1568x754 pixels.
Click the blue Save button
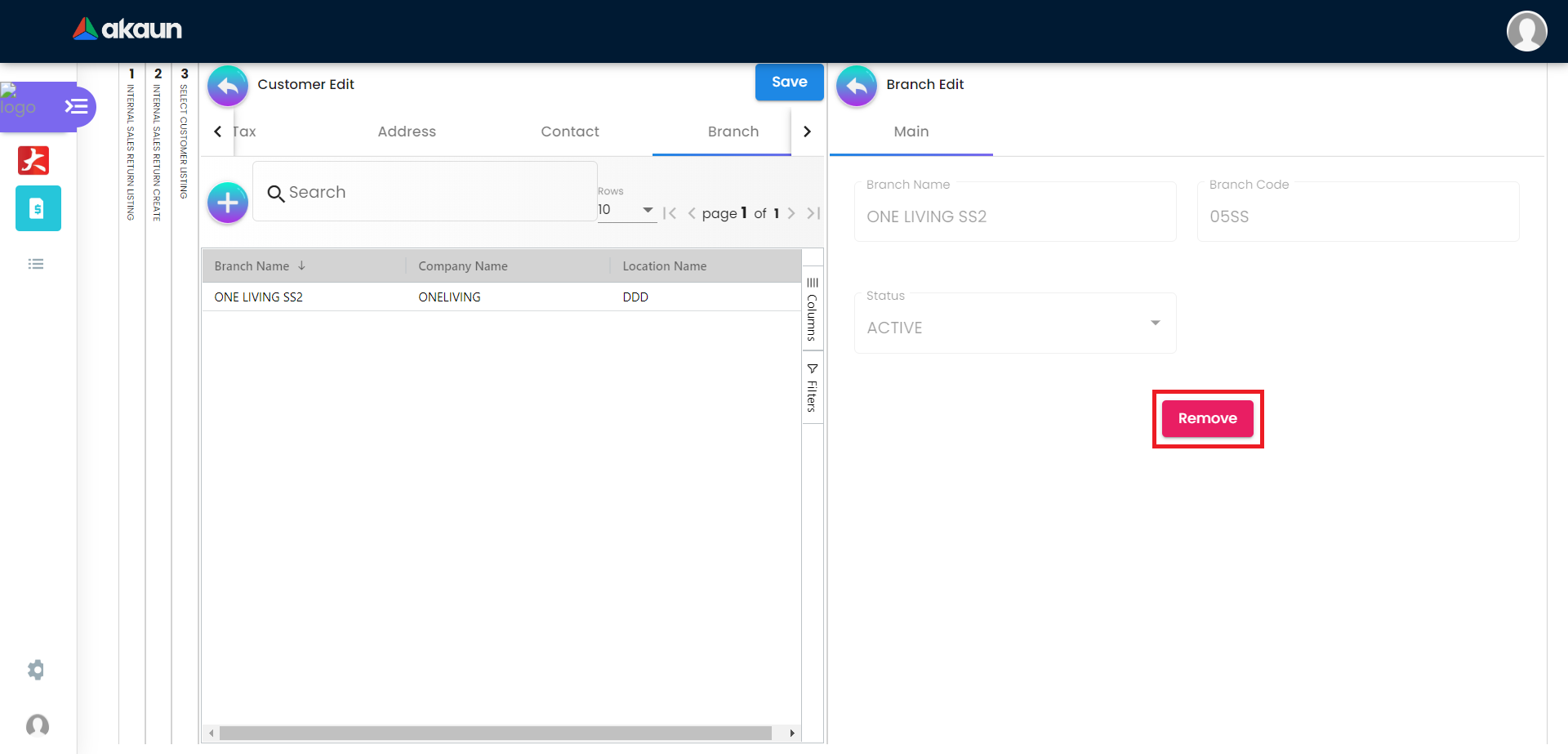[x=789, y=83]
